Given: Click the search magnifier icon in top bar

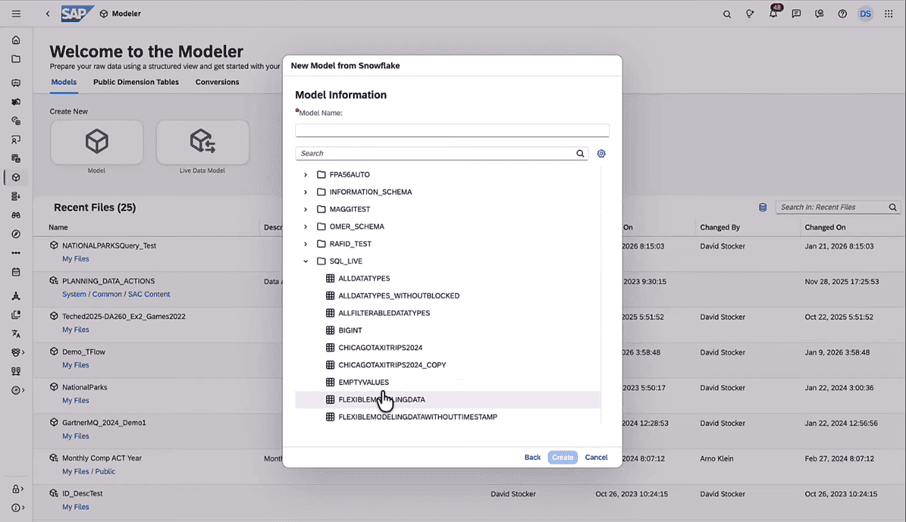Looking at the screenshot, I should click(727, 14).
